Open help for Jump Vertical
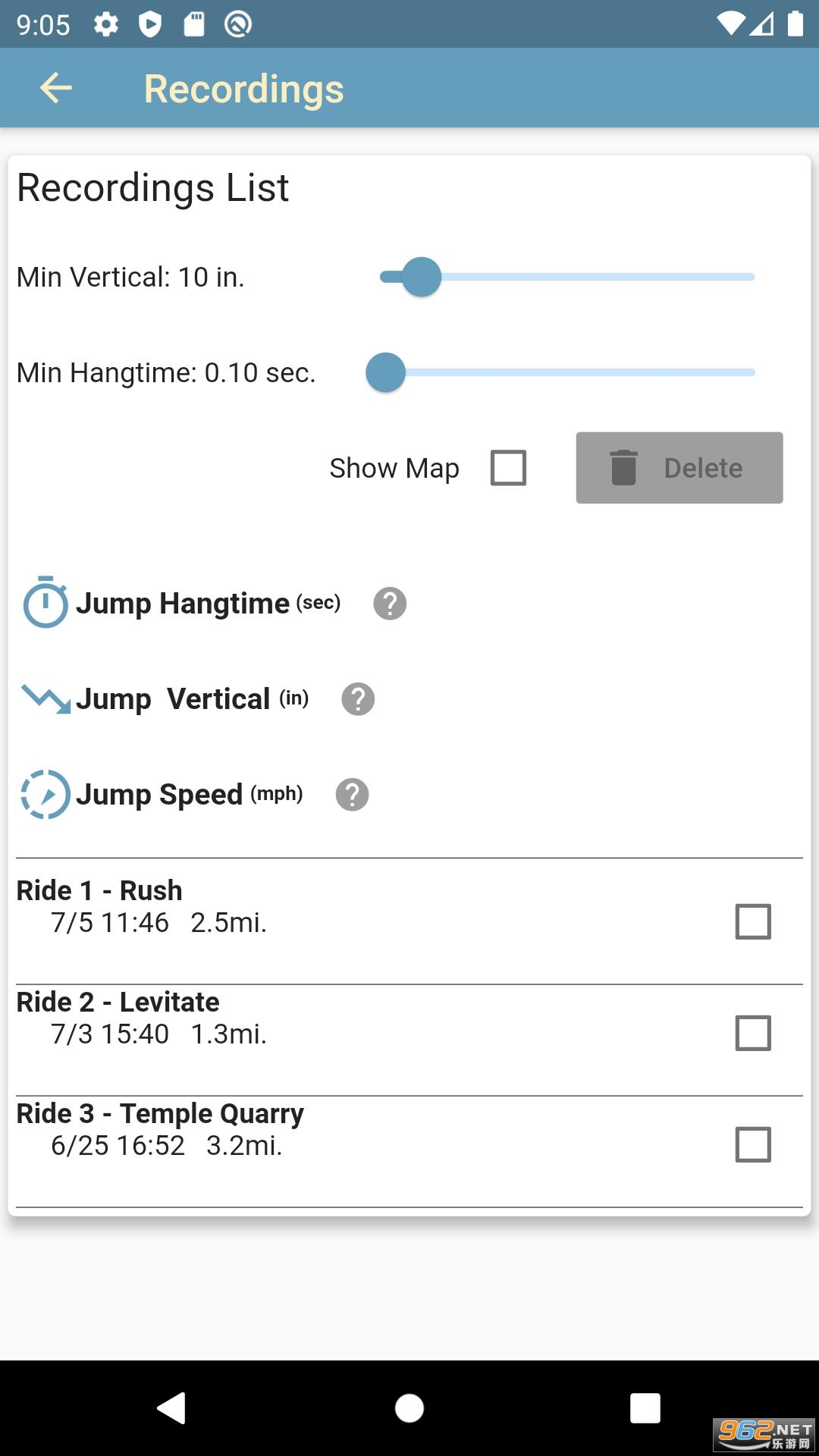This screenshot has height=1456, width=819. [358, 699]
